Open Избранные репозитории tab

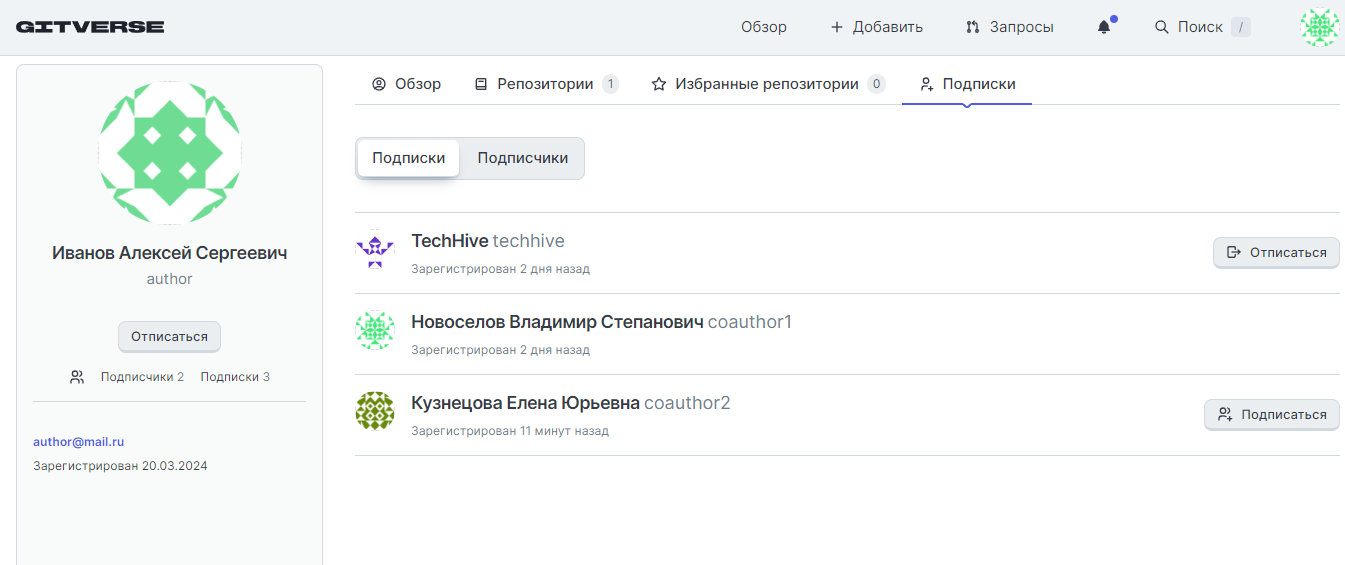767,84
